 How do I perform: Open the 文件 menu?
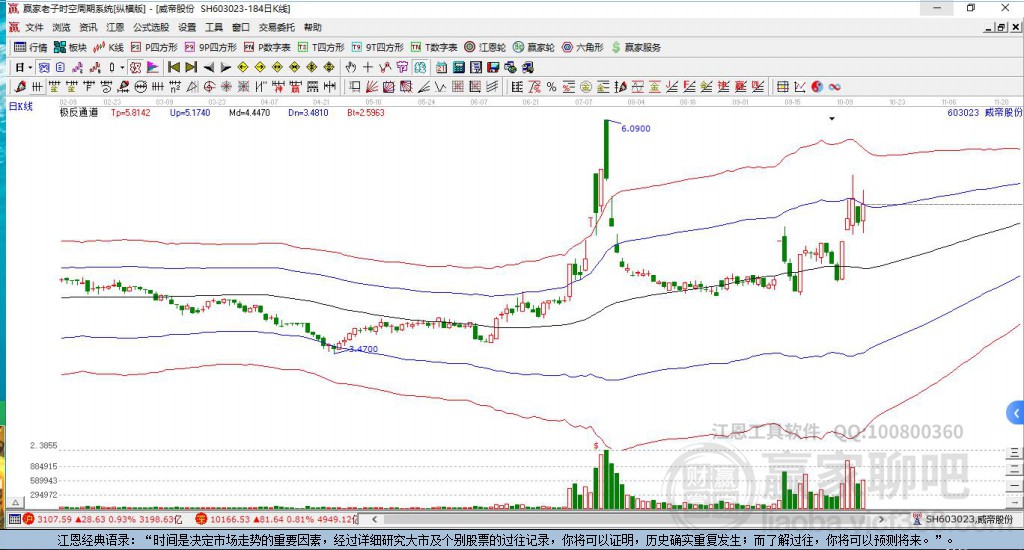34,27
